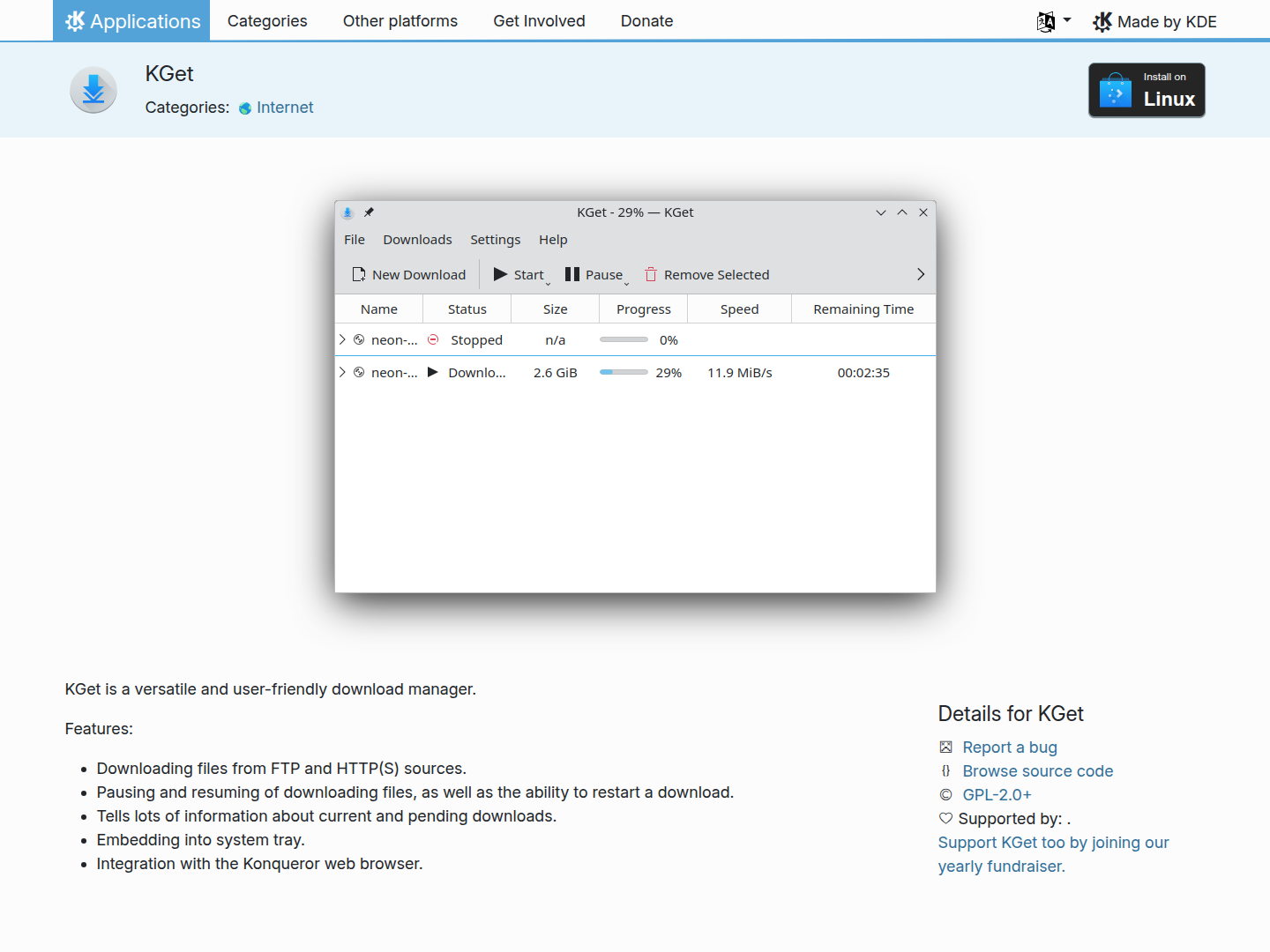Open the GPL-2.0+ license link
Viewport: 1270px width, 952px height.
click(x=997, y=795)
